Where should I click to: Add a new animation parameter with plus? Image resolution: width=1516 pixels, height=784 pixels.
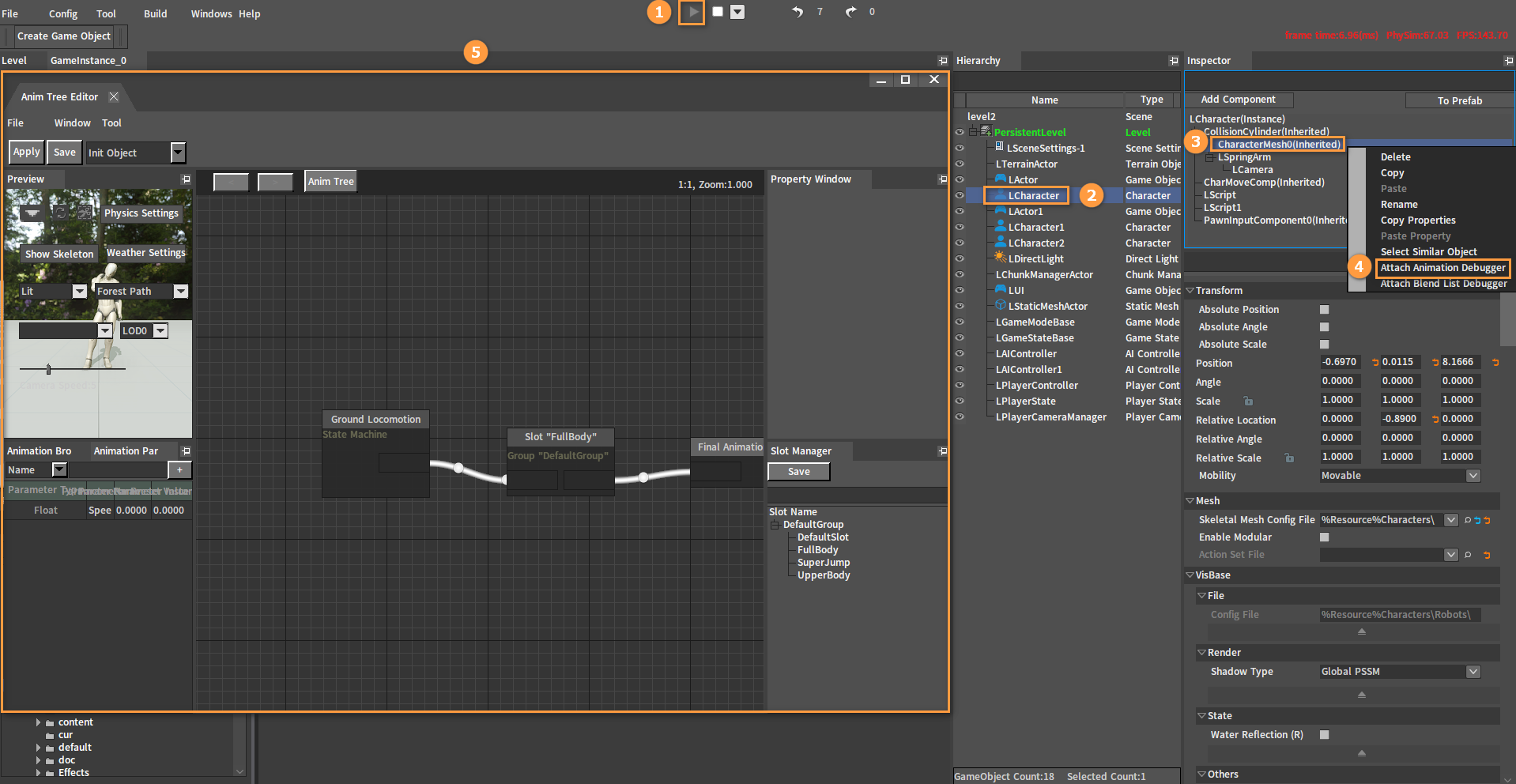click(179, 469)
